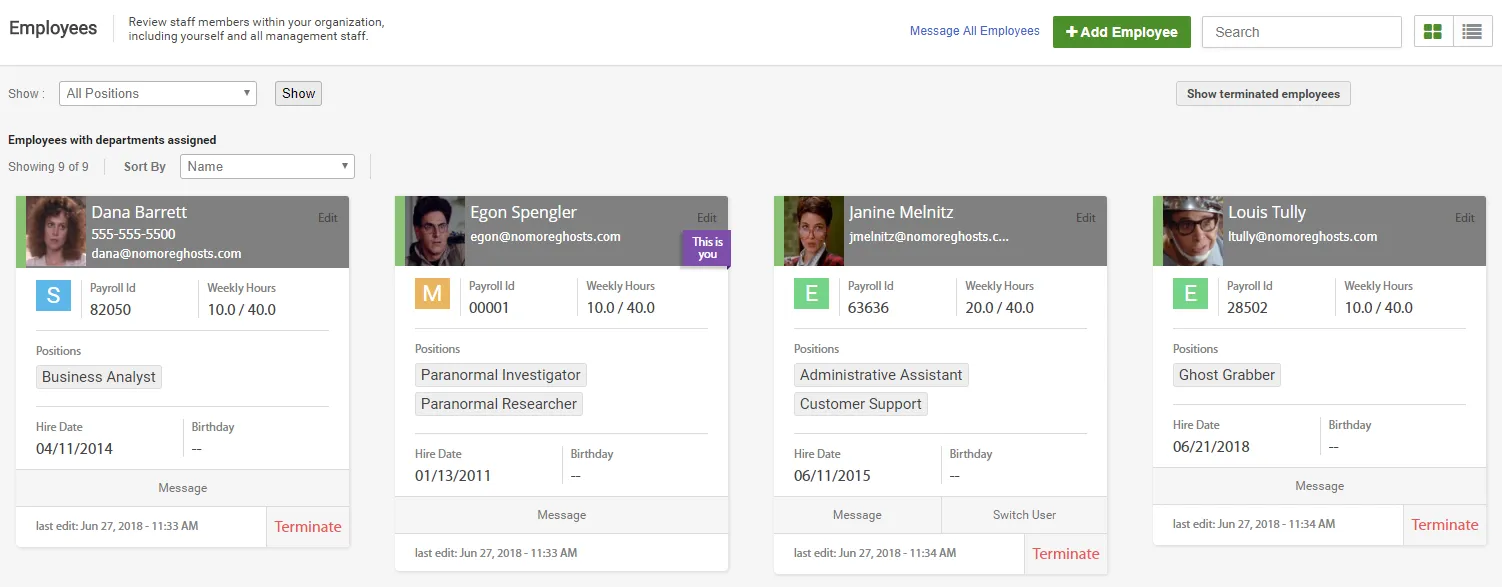Click the 'This is you' purple badge

tap(707, 248)
